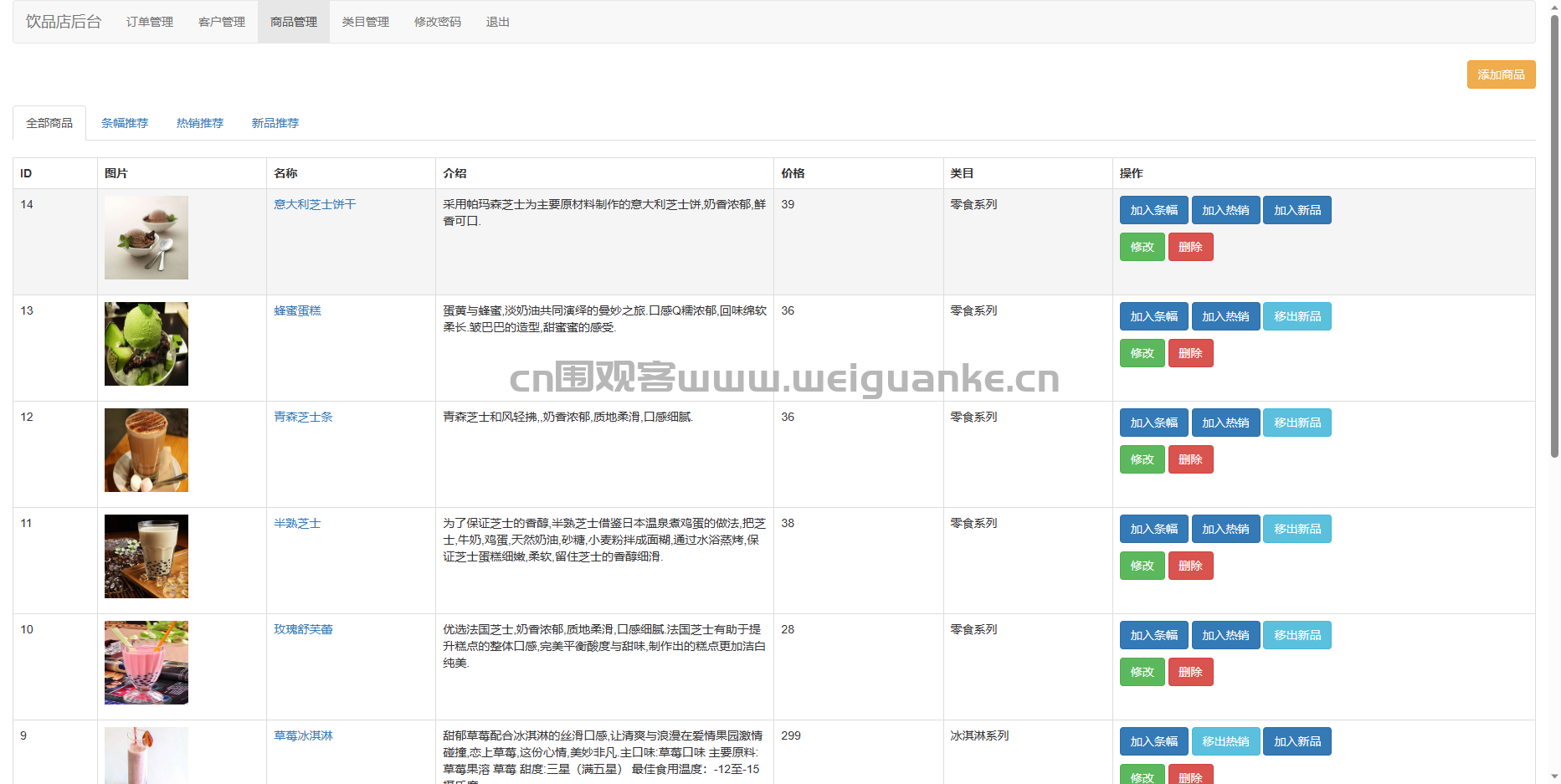Viewport: 1561px width, 784px height.
Task: Click 删除 for 半熟芝士
Action: click(x=1190, y=566)
